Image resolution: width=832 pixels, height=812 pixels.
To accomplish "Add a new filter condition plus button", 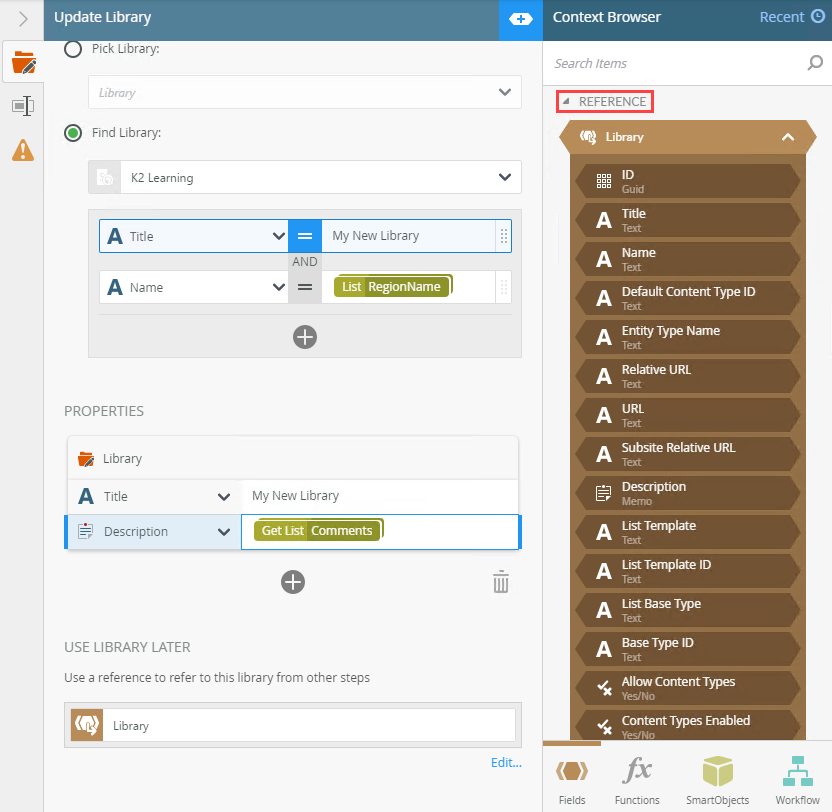I will click(x=305, y=337).
